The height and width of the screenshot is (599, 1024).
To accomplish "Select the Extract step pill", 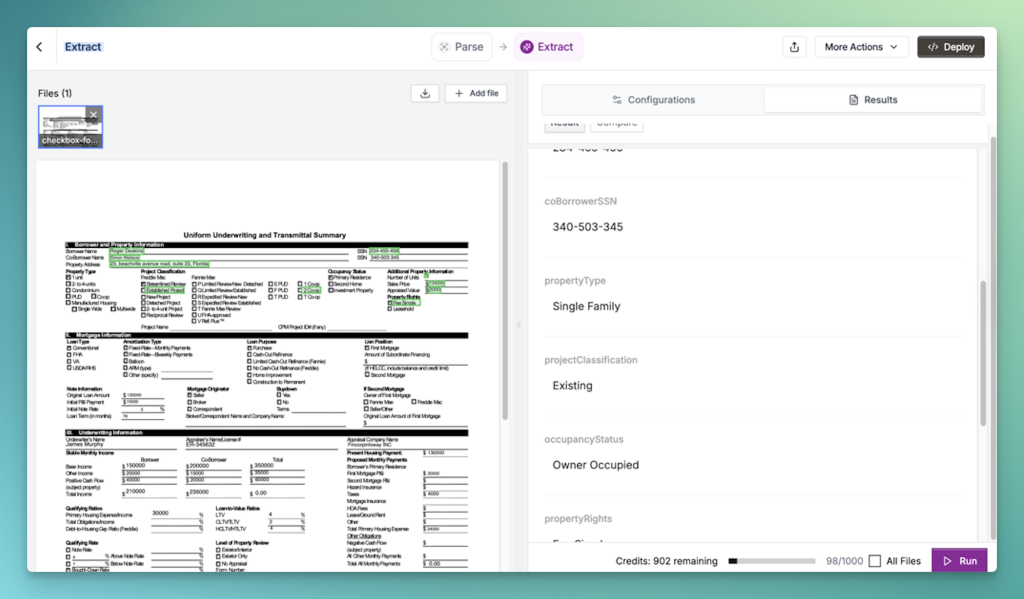I will click(548, 47).
